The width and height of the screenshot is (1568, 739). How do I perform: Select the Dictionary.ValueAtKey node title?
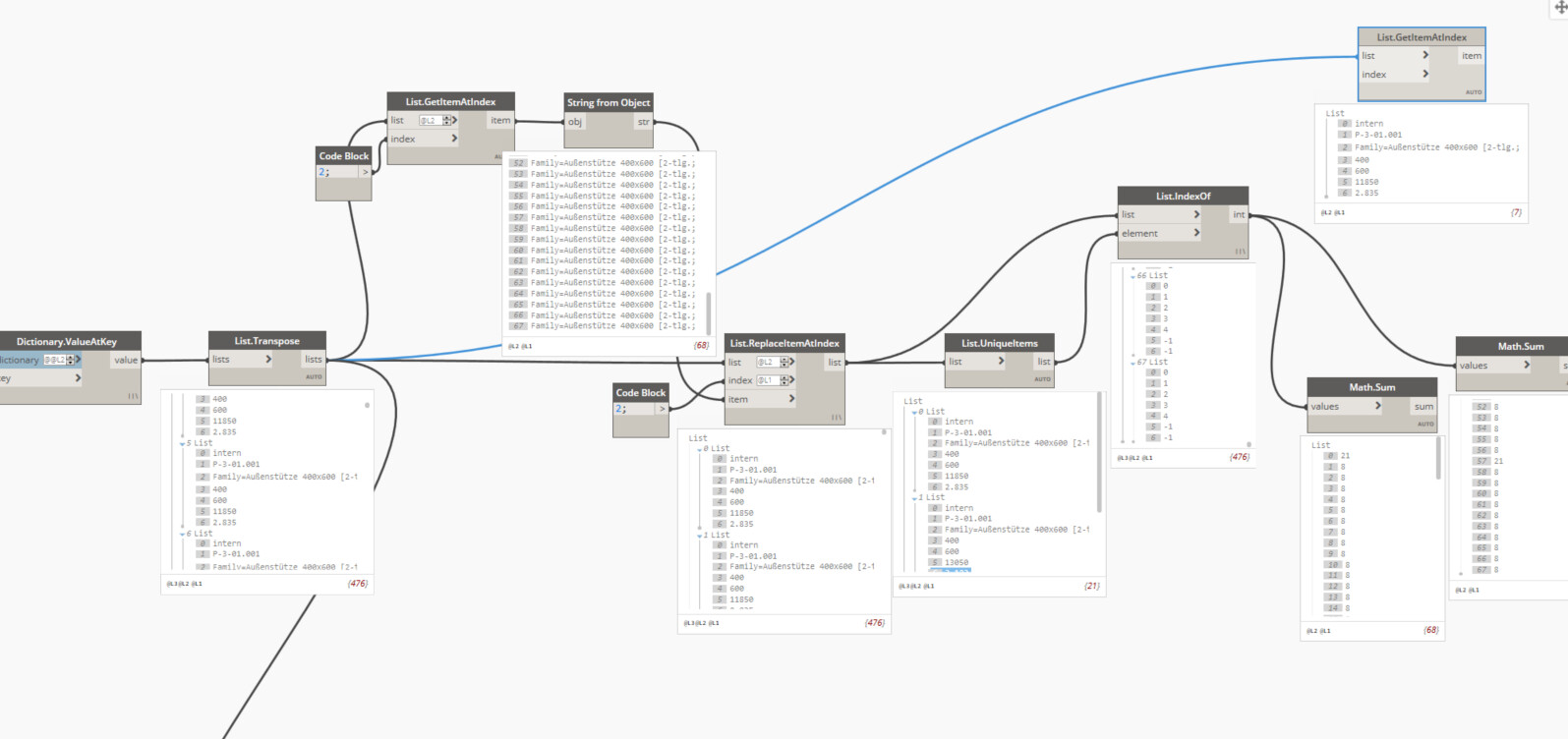[x=67, y=342]
